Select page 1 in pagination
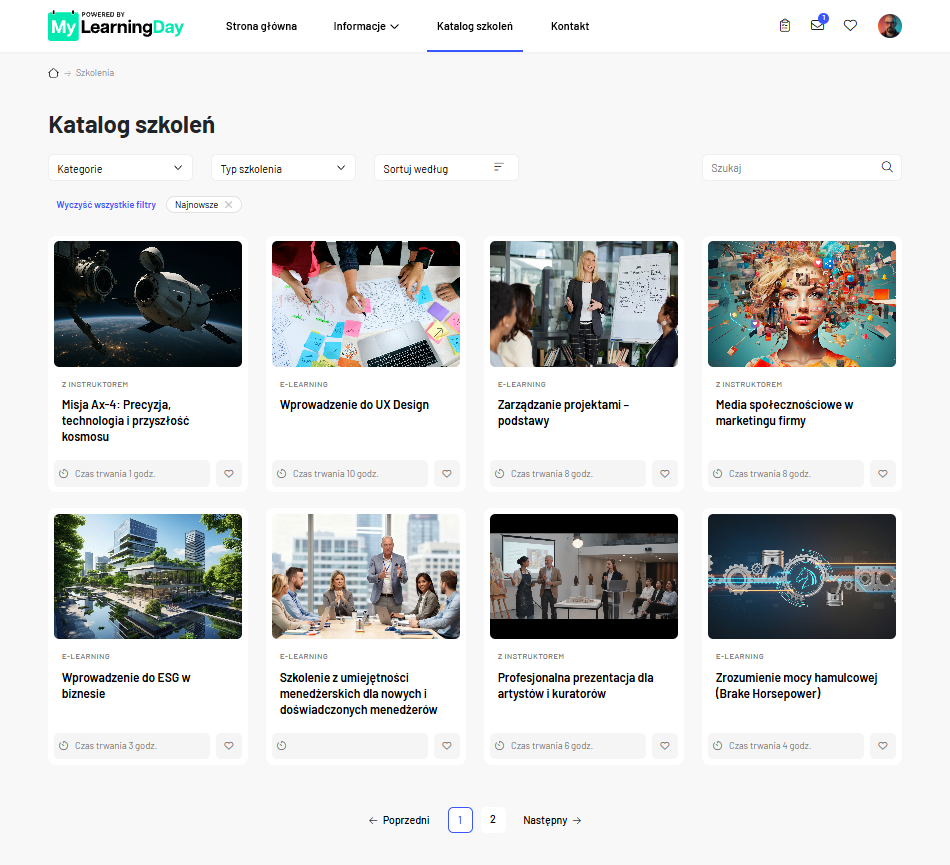The width and height of the screenshot is (950, 865). [x=460, y=820]
